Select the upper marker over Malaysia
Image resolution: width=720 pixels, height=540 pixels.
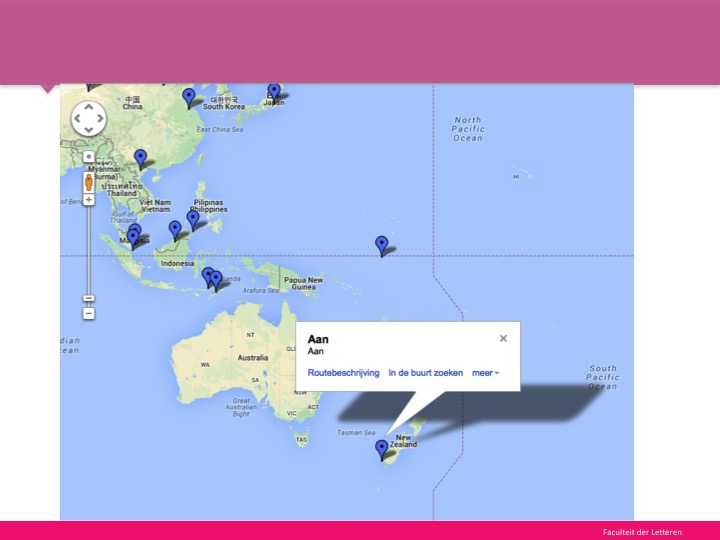tap(135, 228)
